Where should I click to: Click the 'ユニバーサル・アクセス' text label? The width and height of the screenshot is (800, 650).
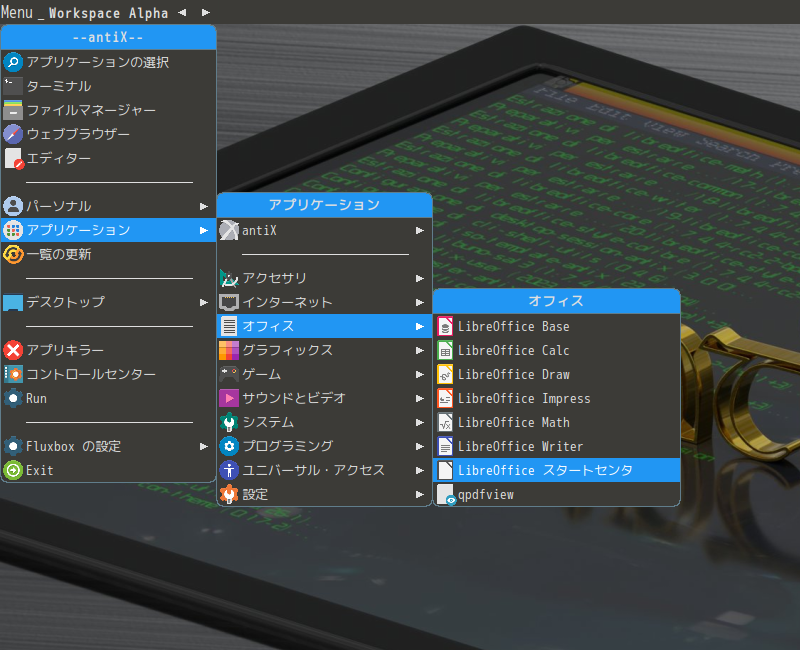click(313, 470)
